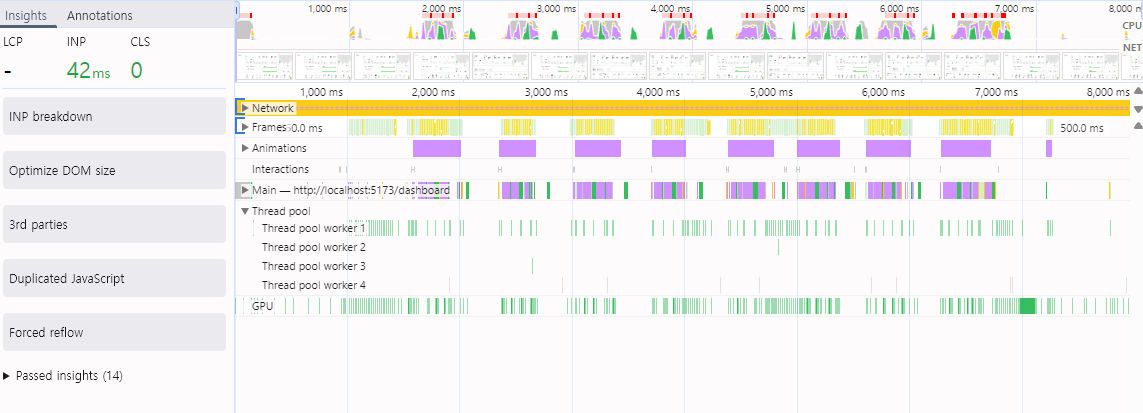Click the first screenshot thumbnail in the overview filmstrip

(x=265, y=66)
